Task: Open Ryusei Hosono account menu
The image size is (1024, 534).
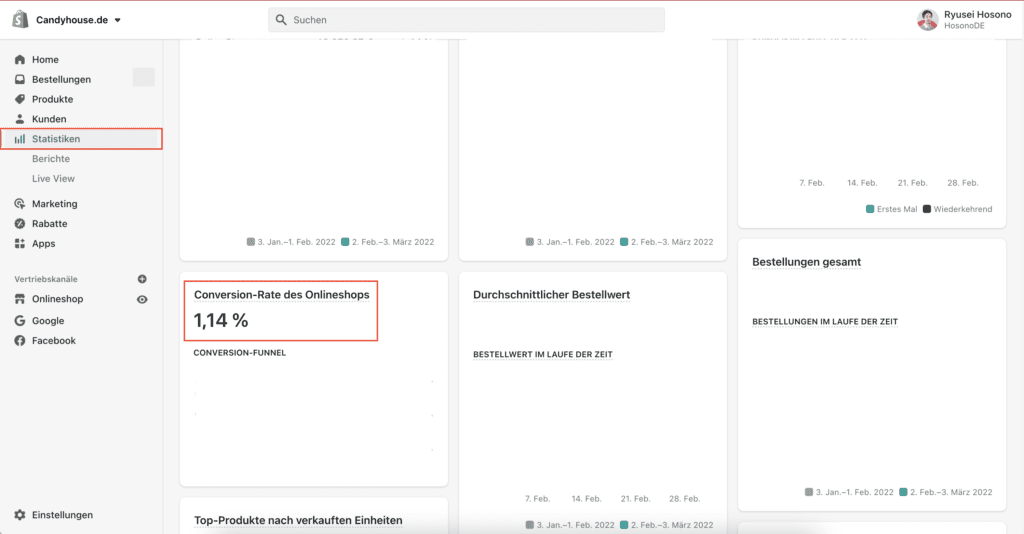Action: pyautogui.click(x=964, y=20)
